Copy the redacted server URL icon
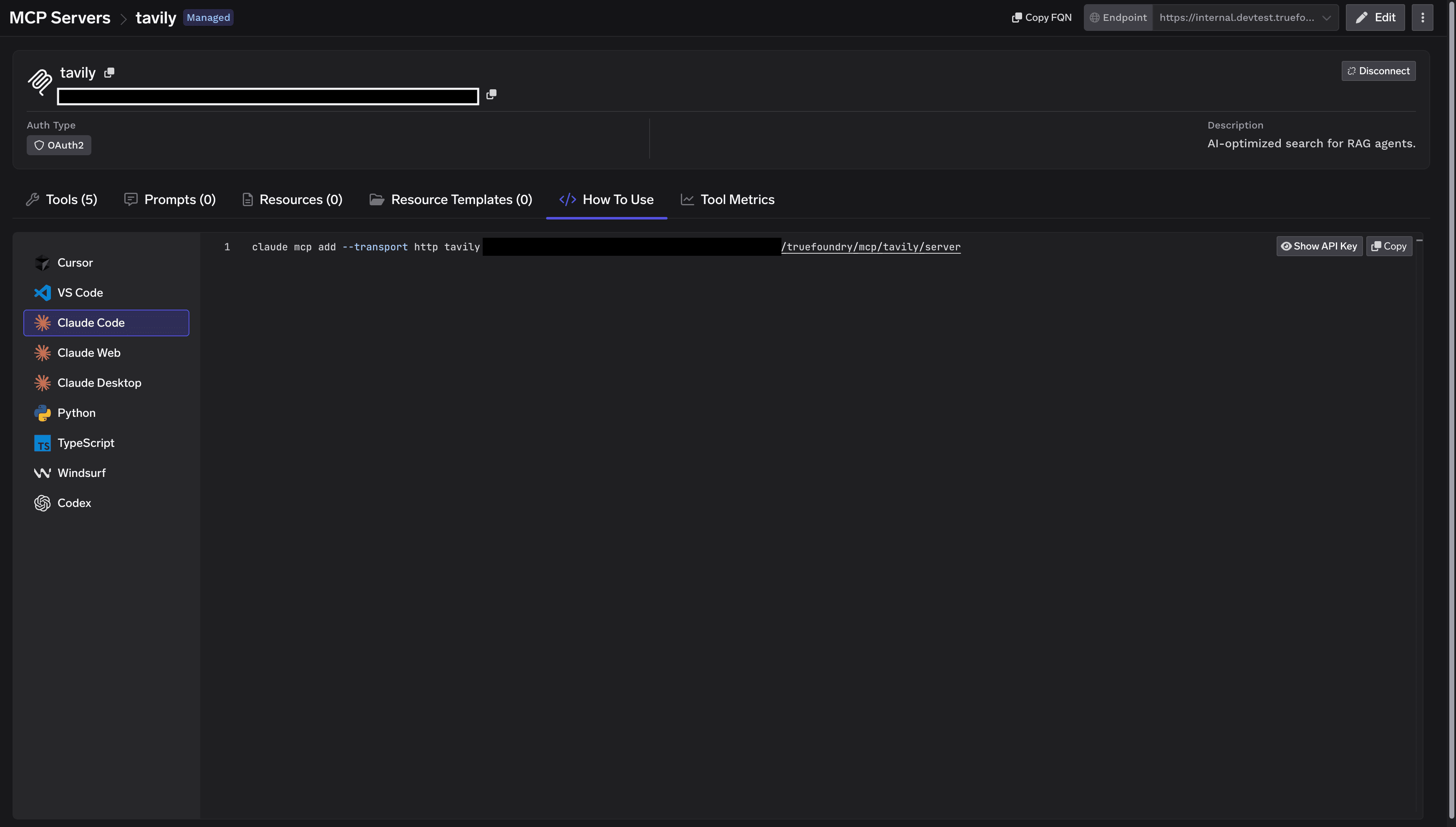Screen dimensions: 1456x827 (491, 94)
